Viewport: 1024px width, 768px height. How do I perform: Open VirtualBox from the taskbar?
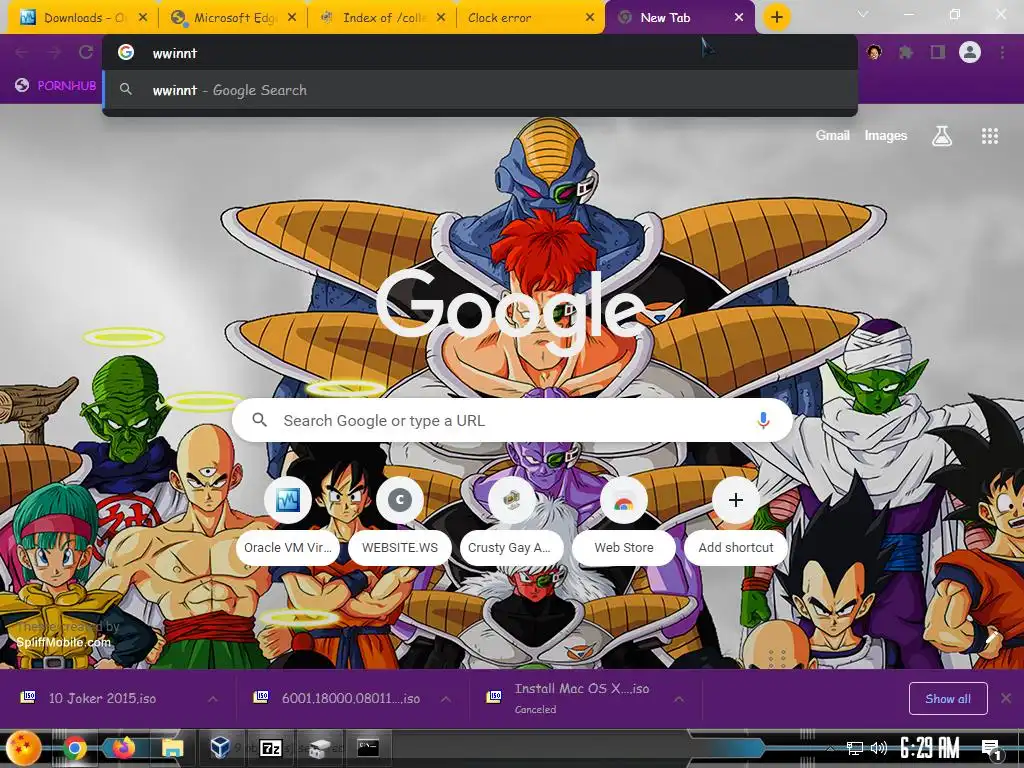point(220,748)
